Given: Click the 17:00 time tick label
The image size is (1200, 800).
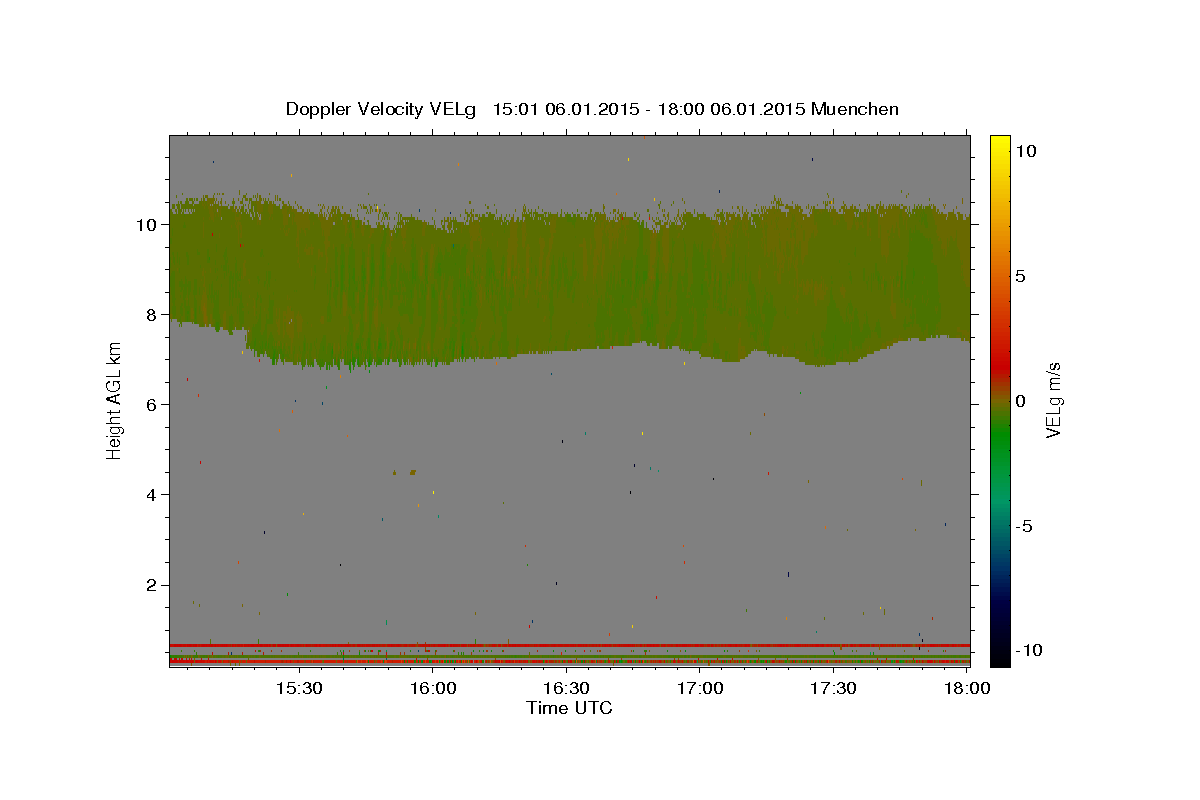Looking at the screenshot, I should 700,688.
